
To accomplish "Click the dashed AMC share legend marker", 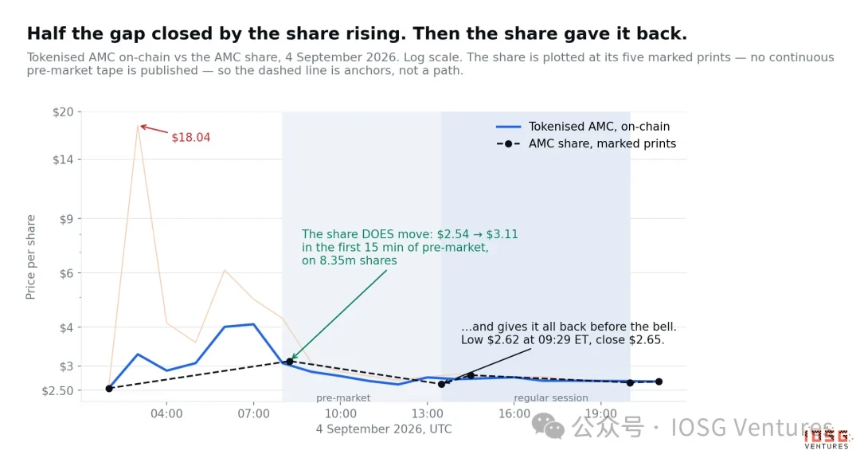I will (x=508, y=144).
